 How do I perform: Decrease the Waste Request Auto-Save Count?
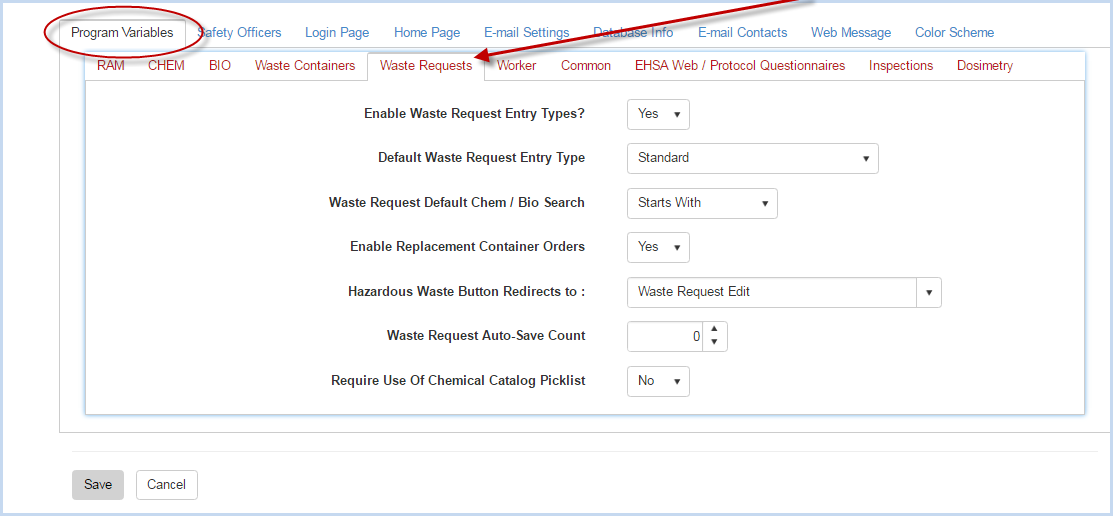tap(714, 343)
